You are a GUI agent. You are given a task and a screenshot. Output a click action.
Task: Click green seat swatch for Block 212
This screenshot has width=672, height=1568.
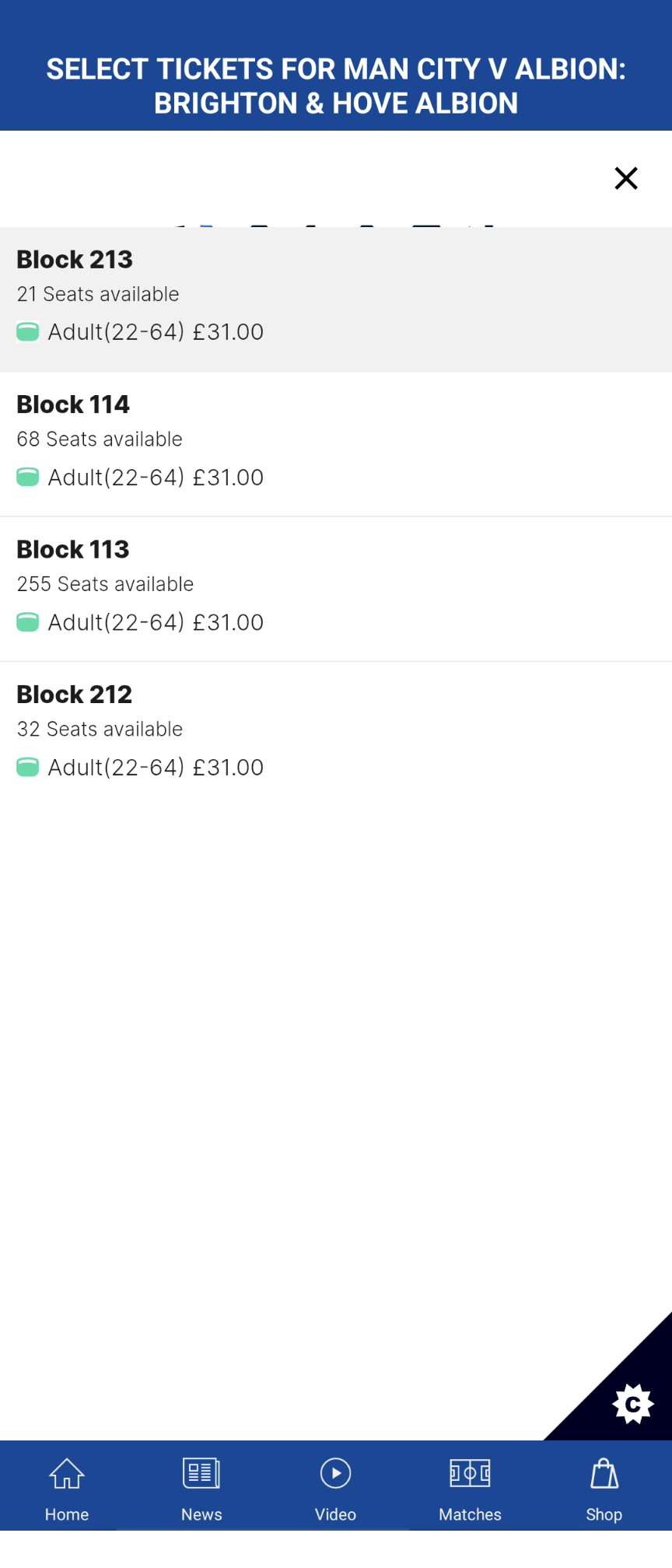coord(28,768)
